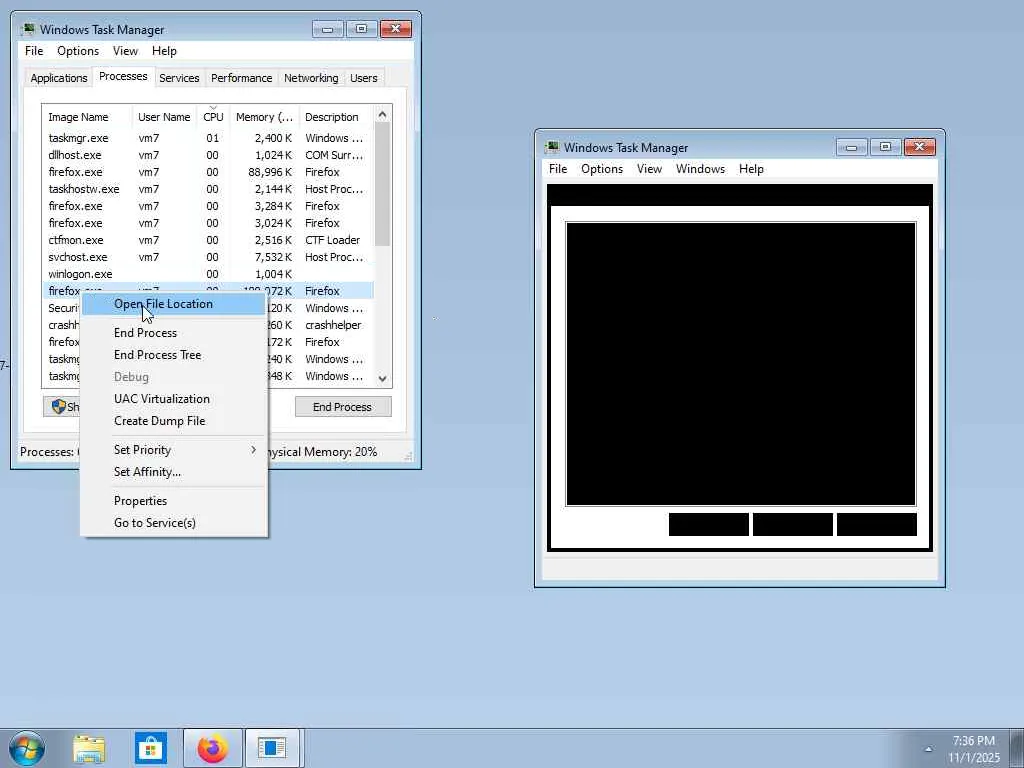Screen dimensions: 1024x768
Task: Click the crashhelper description cell
Action: tap(333, 325)
